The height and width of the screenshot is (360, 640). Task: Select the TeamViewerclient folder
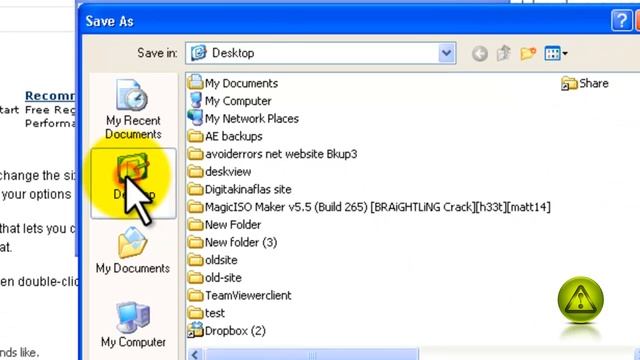click(240, 296)
